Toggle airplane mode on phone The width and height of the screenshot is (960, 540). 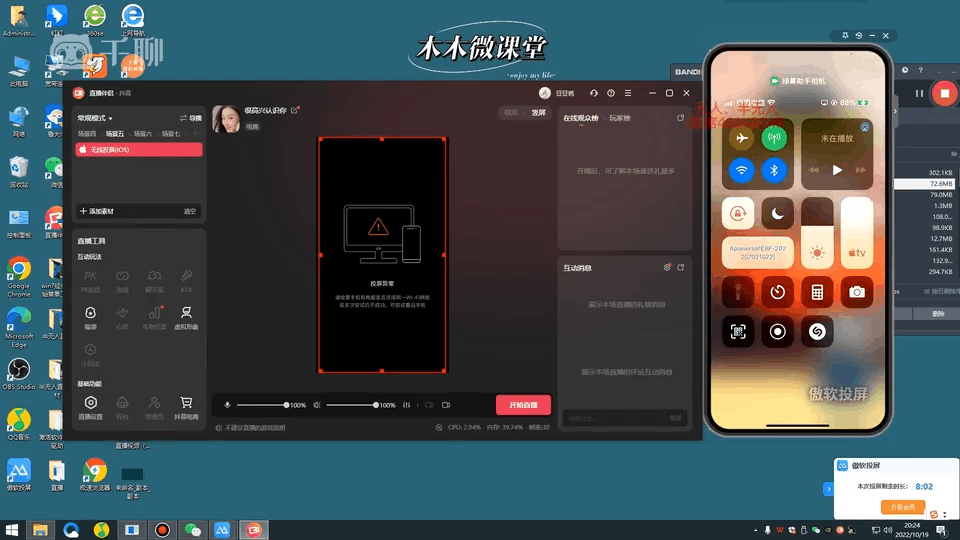point(741,138)
